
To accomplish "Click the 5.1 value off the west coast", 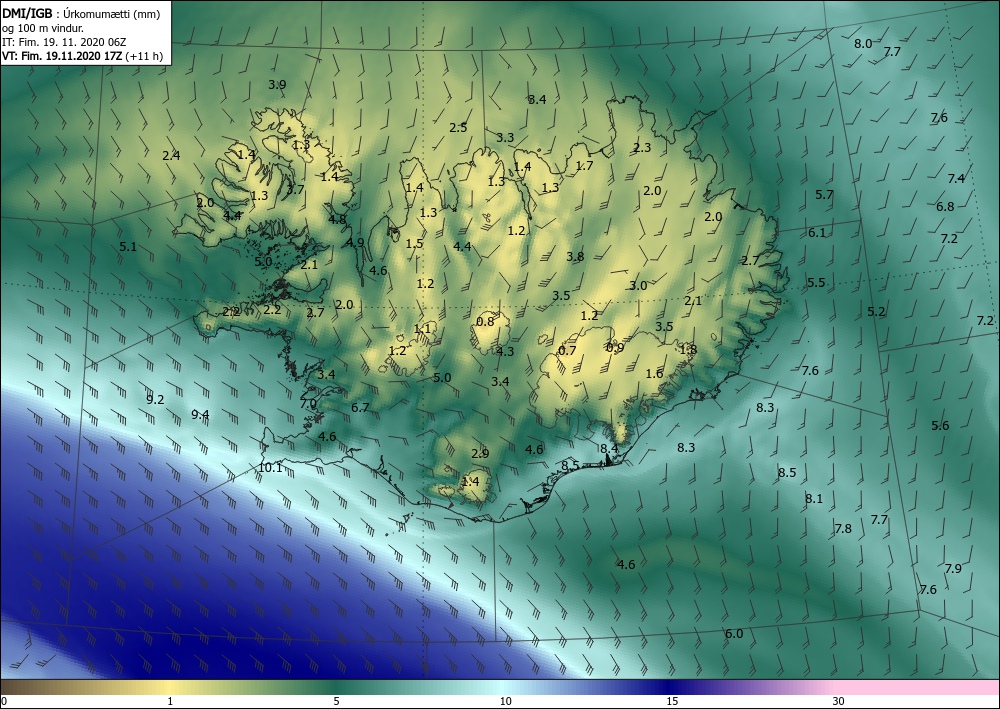I will click(128, 247).
